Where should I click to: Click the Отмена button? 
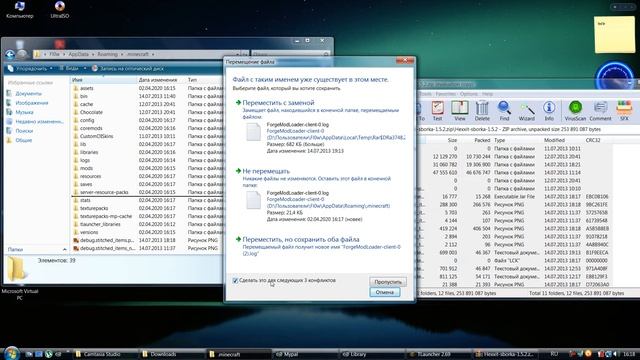[x=384, y=292]
